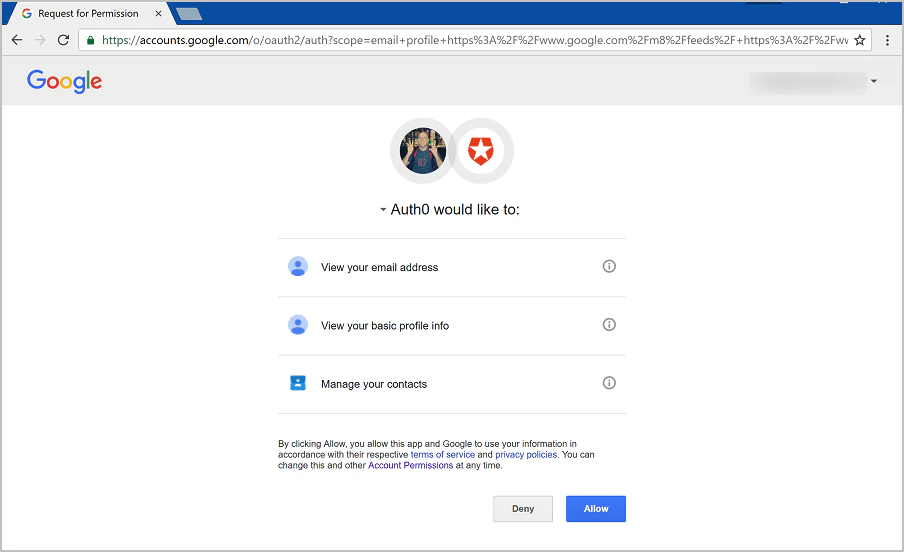
Task: Open the account switcher dropdown arrow
Action: click(x=874, y=81)
